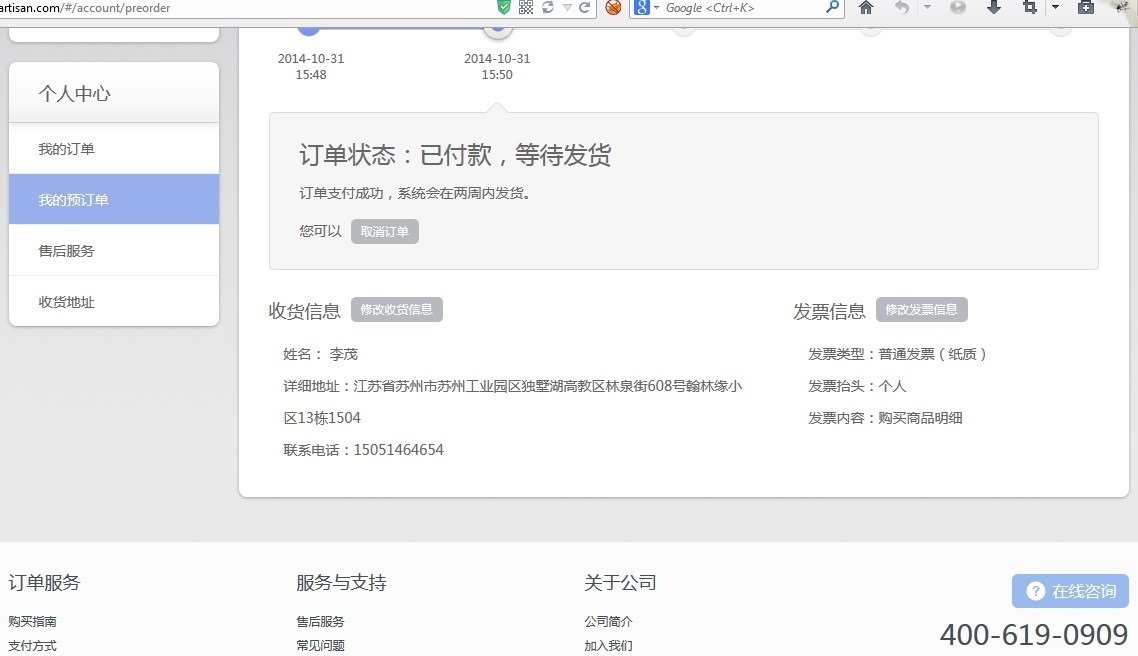The image size is (1138, 656).
Task: Click the 收货信息 section heading
Action: [305, 311]
